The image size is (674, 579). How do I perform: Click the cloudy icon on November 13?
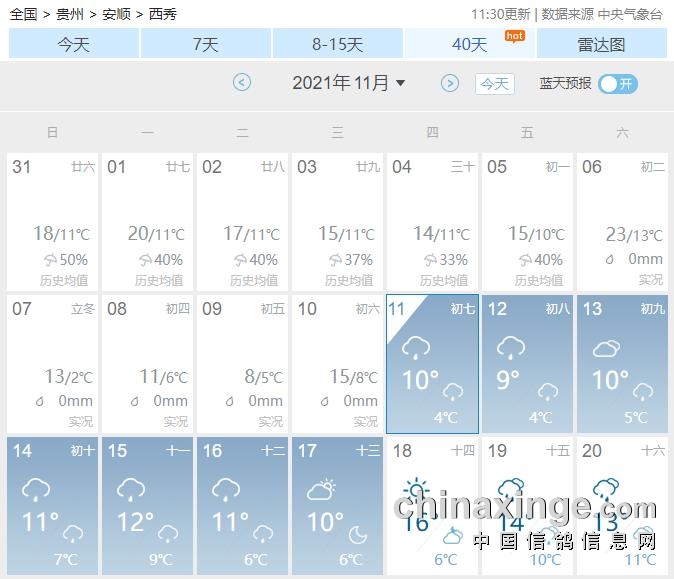[605, 349]
